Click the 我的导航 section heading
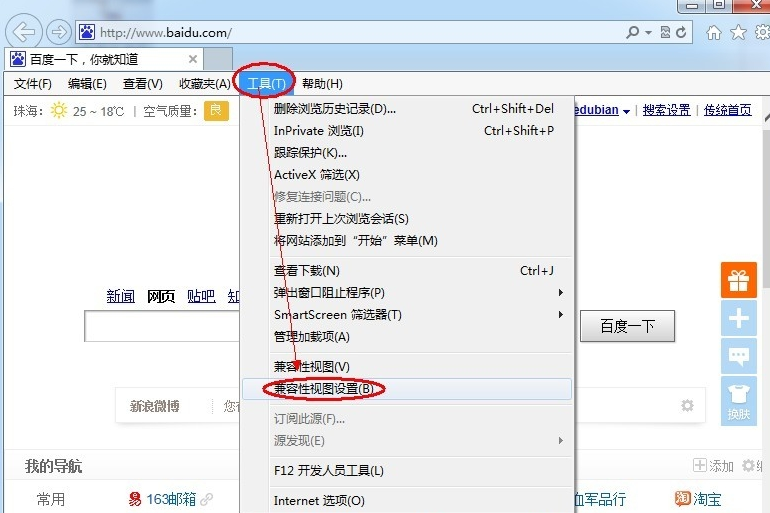Screen dimensions: 770x513 (x=54, y=466)
